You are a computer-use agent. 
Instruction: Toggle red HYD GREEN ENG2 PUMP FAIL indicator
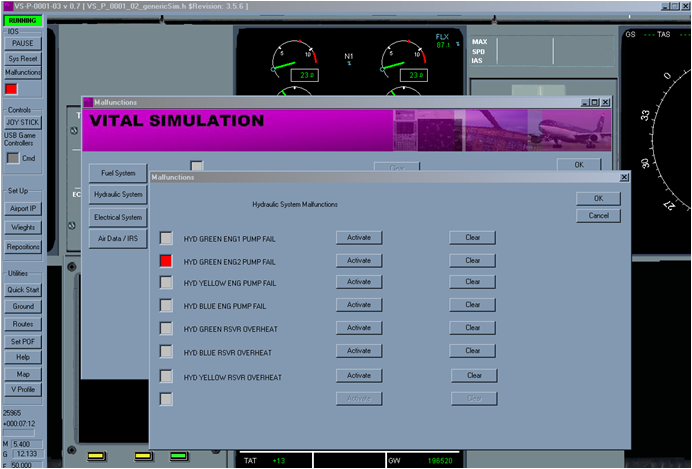click(166, 261)
